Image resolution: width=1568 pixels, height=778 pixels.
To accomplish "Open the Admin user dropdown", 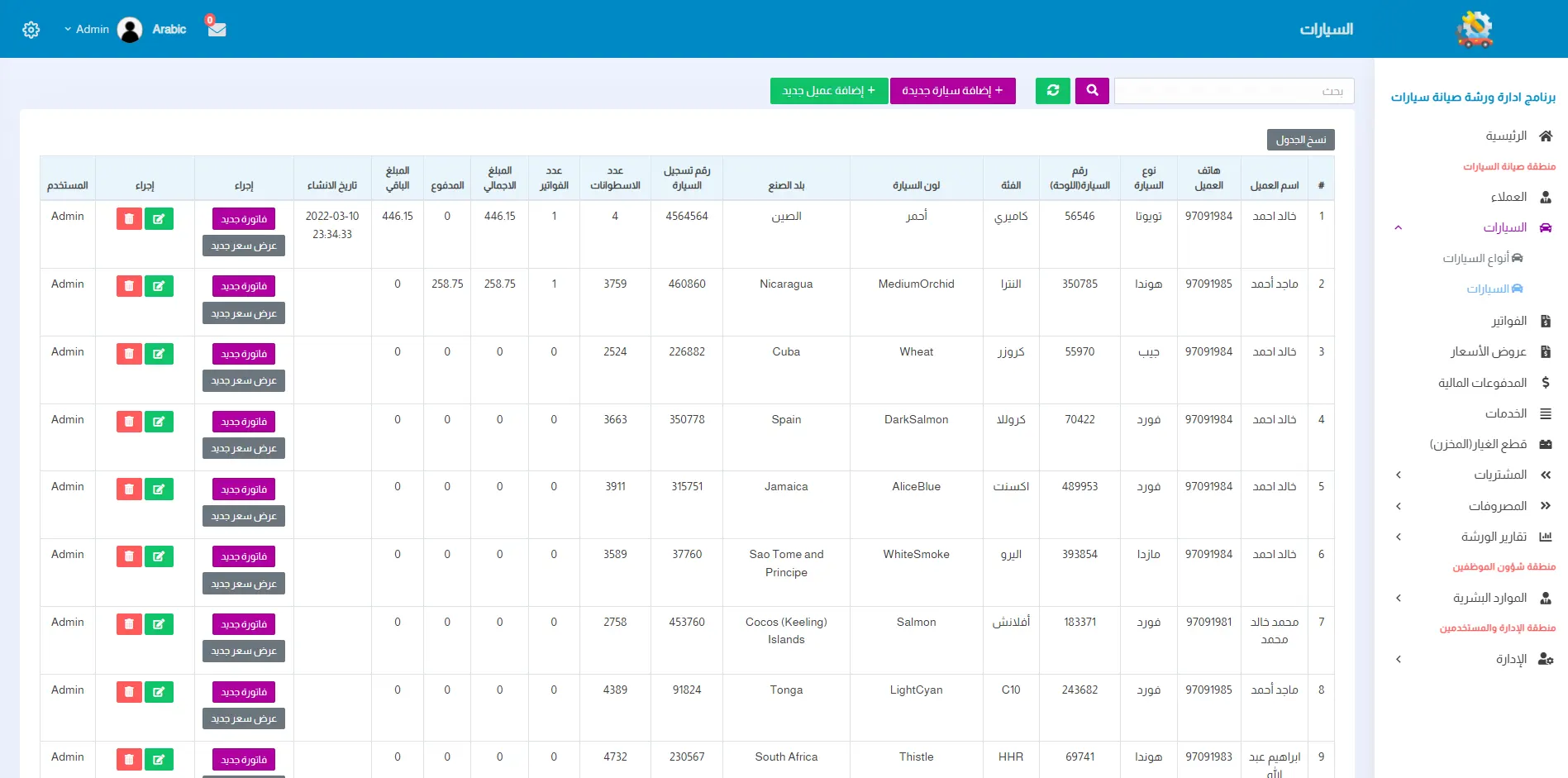I will (87, 30).
